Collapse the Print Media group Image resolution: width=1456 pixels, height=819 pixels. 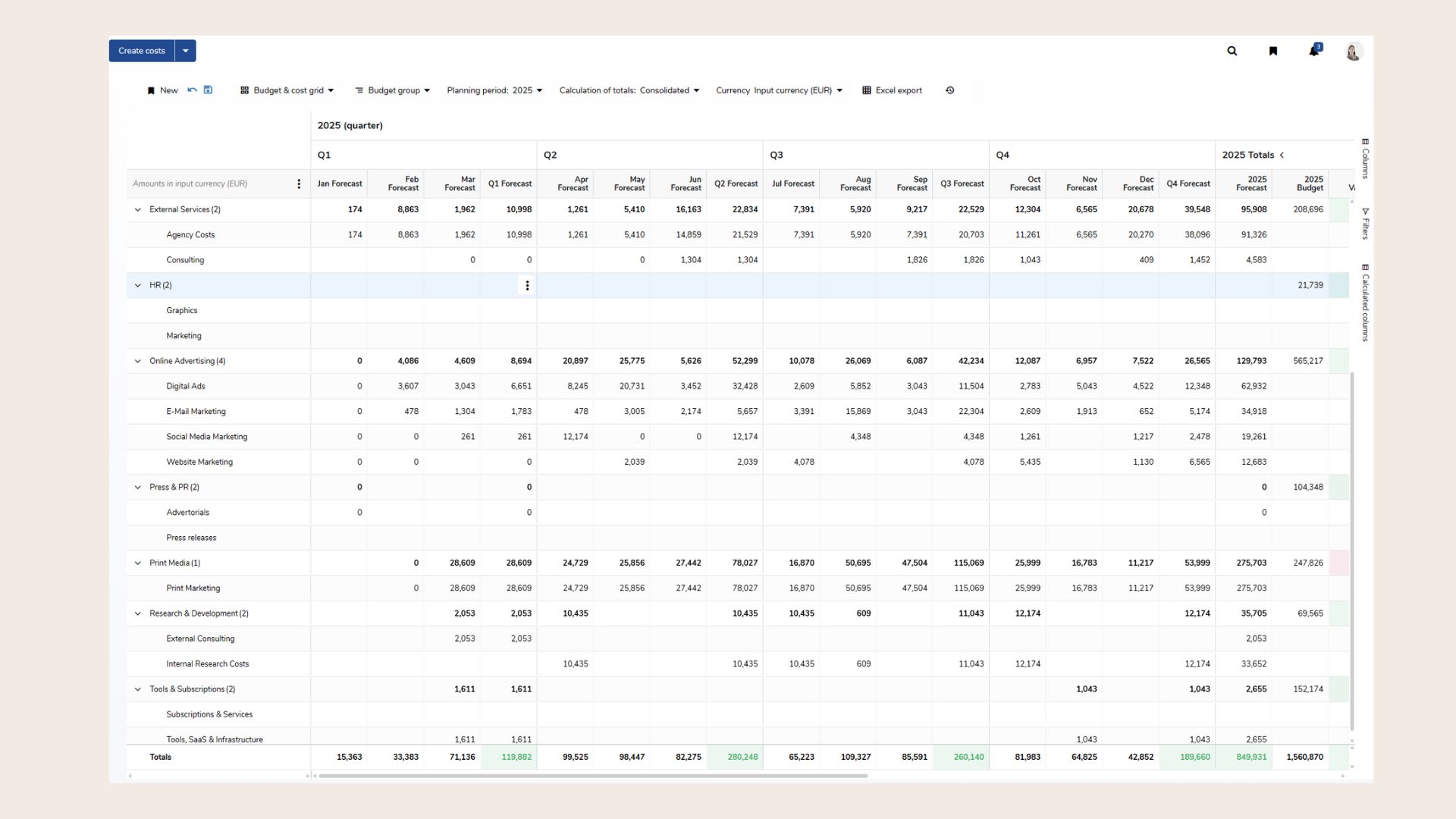click(138, 563)
